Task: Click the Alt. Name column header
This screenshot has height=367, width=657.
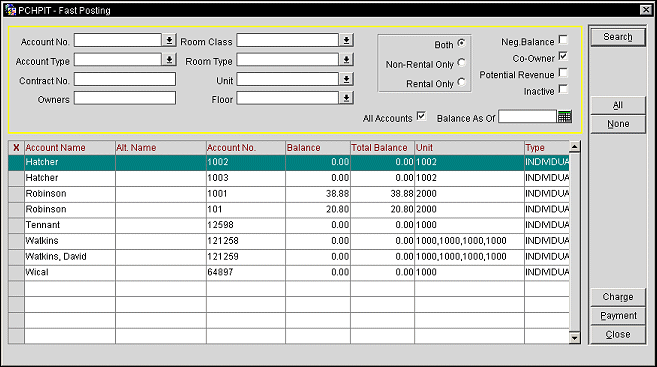Action: (x=161, y=147)
